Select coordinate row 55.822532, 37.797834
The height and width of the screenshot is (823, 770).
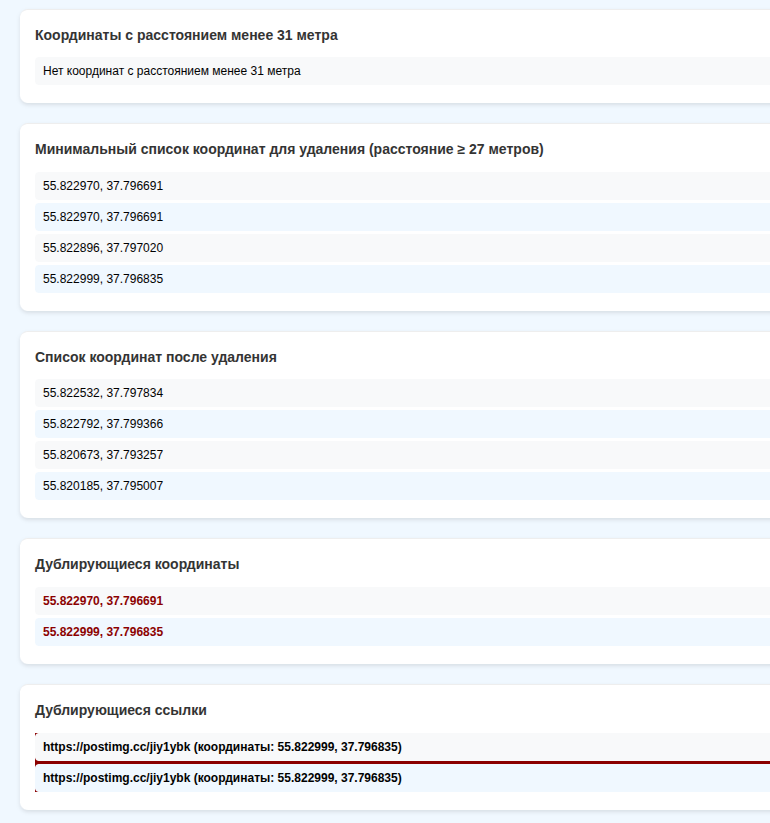click(x=103, y=393)
